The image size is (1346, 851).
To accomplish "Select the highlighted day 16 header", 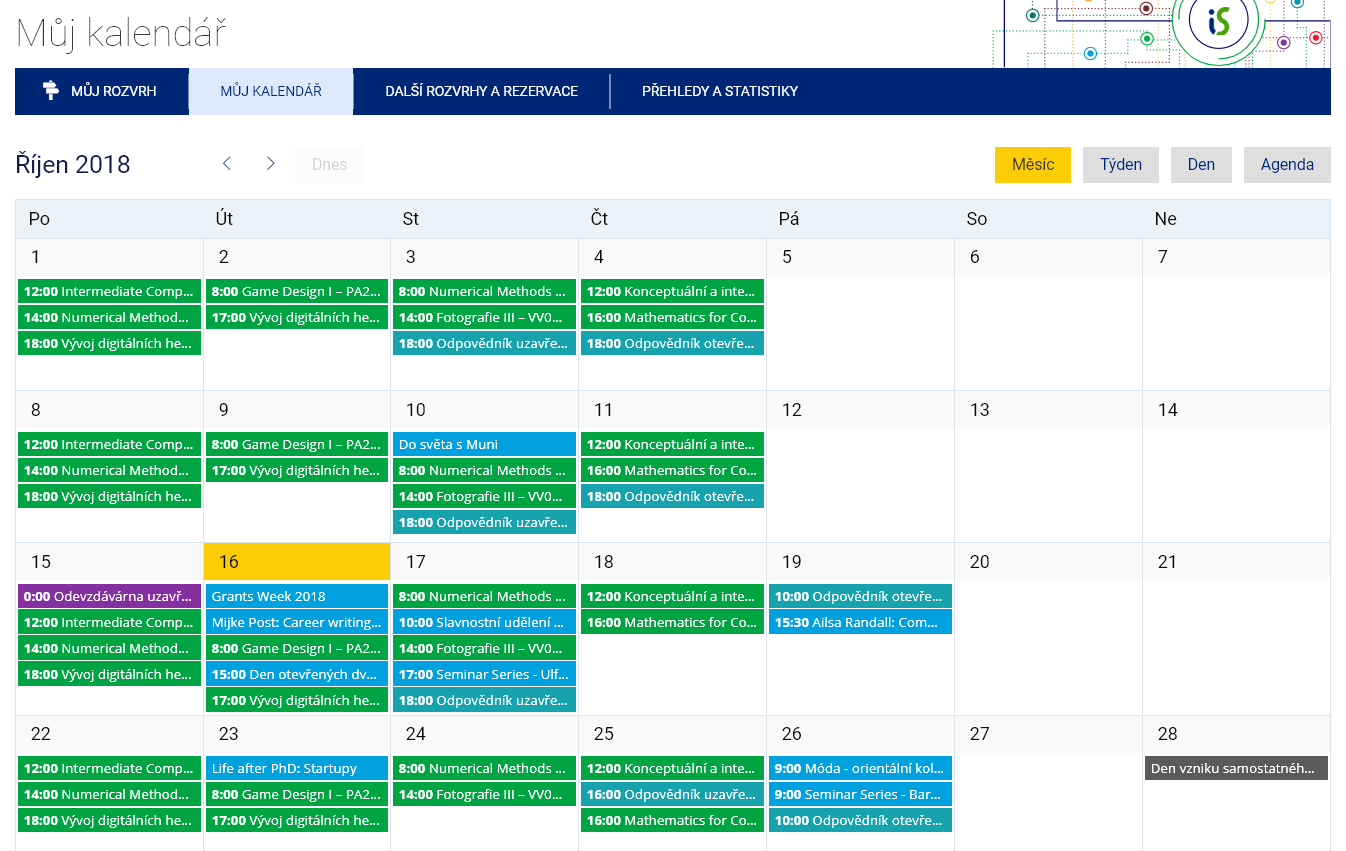I will tap(296, 562).
